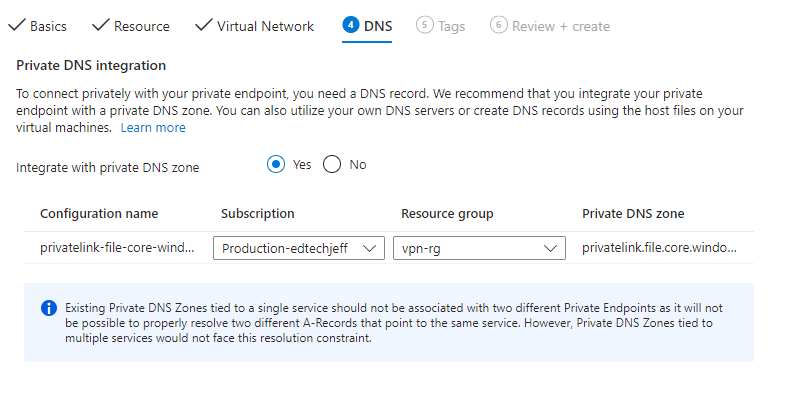Click the checkmark icon beside Resource

(x=100, y=25)
